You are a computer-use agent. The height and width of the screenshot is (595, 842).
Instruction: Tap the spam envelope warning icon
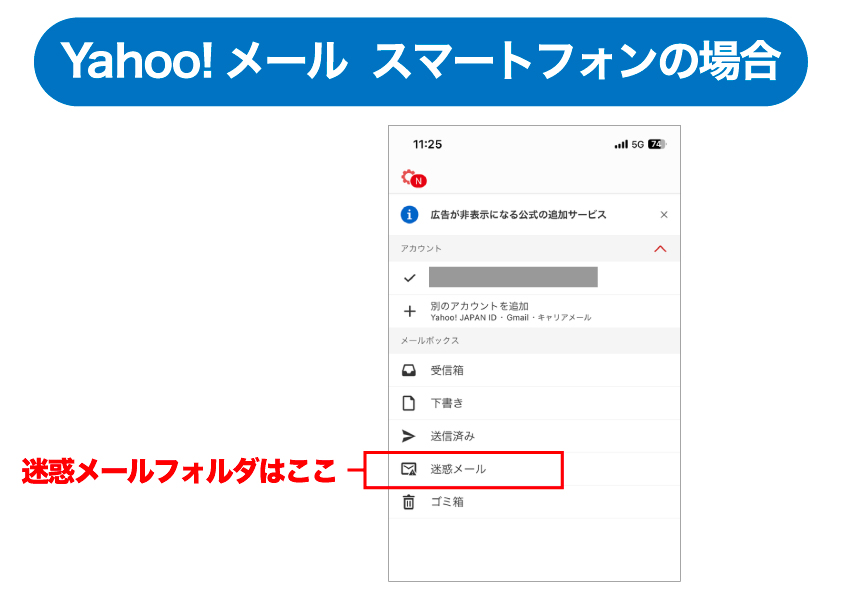(x=409, y=469)
